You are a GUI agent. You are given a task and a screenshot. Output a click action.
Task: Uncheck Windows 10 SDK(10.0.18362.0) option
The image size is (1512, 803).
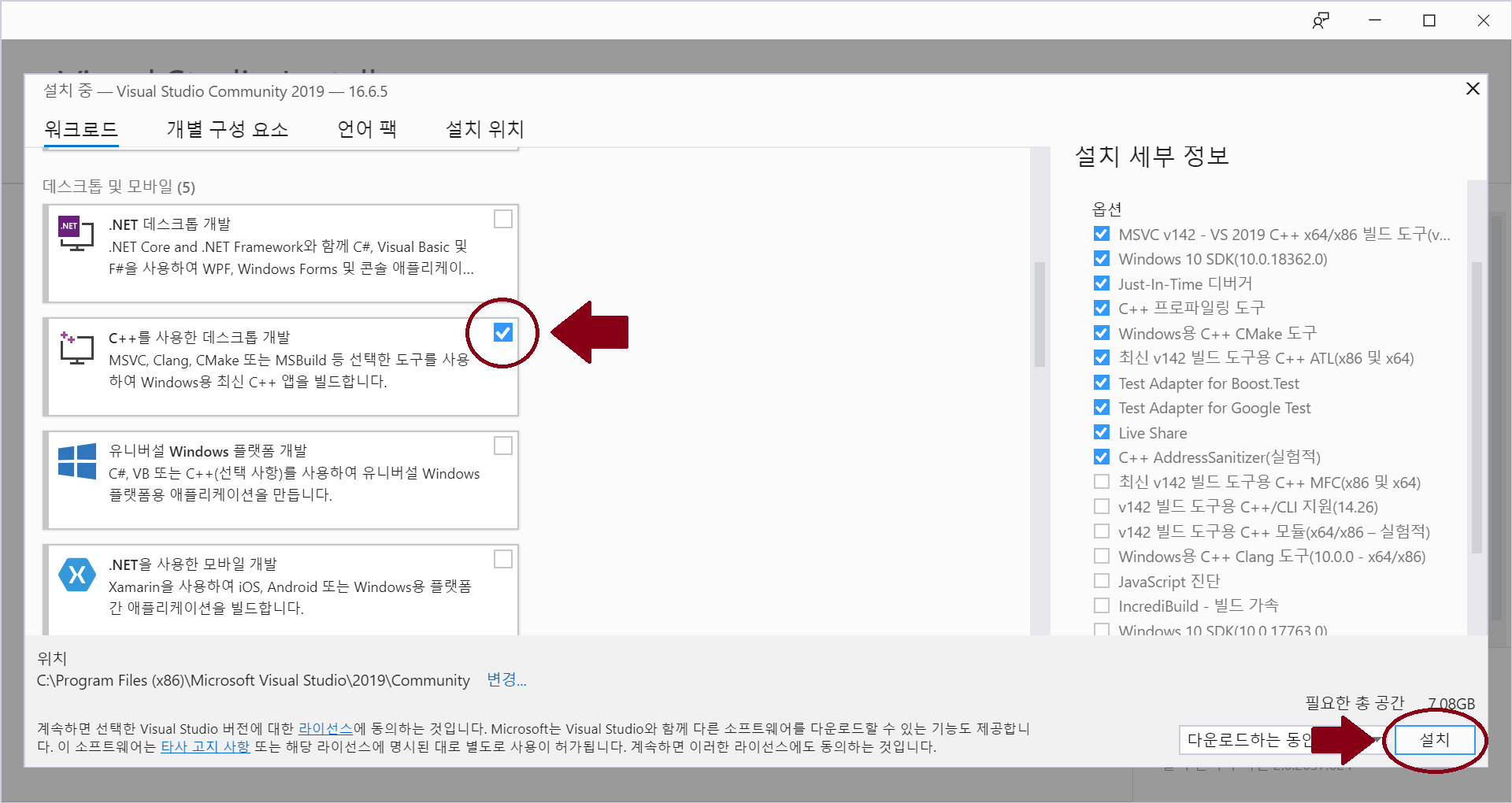point(1102,259)
